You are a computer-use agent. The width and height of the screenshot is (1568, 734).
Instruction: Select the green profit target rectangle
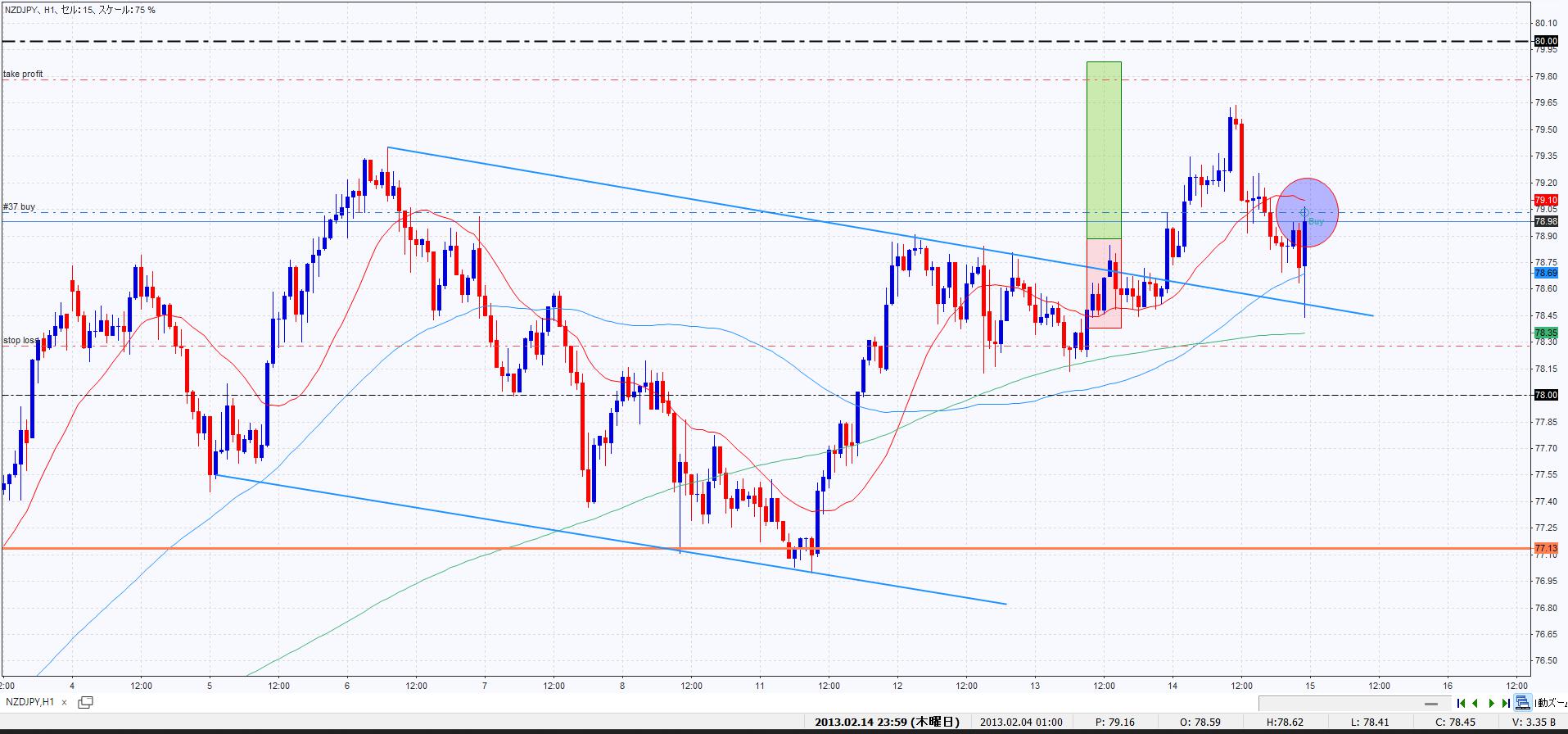coord(1104,149)
